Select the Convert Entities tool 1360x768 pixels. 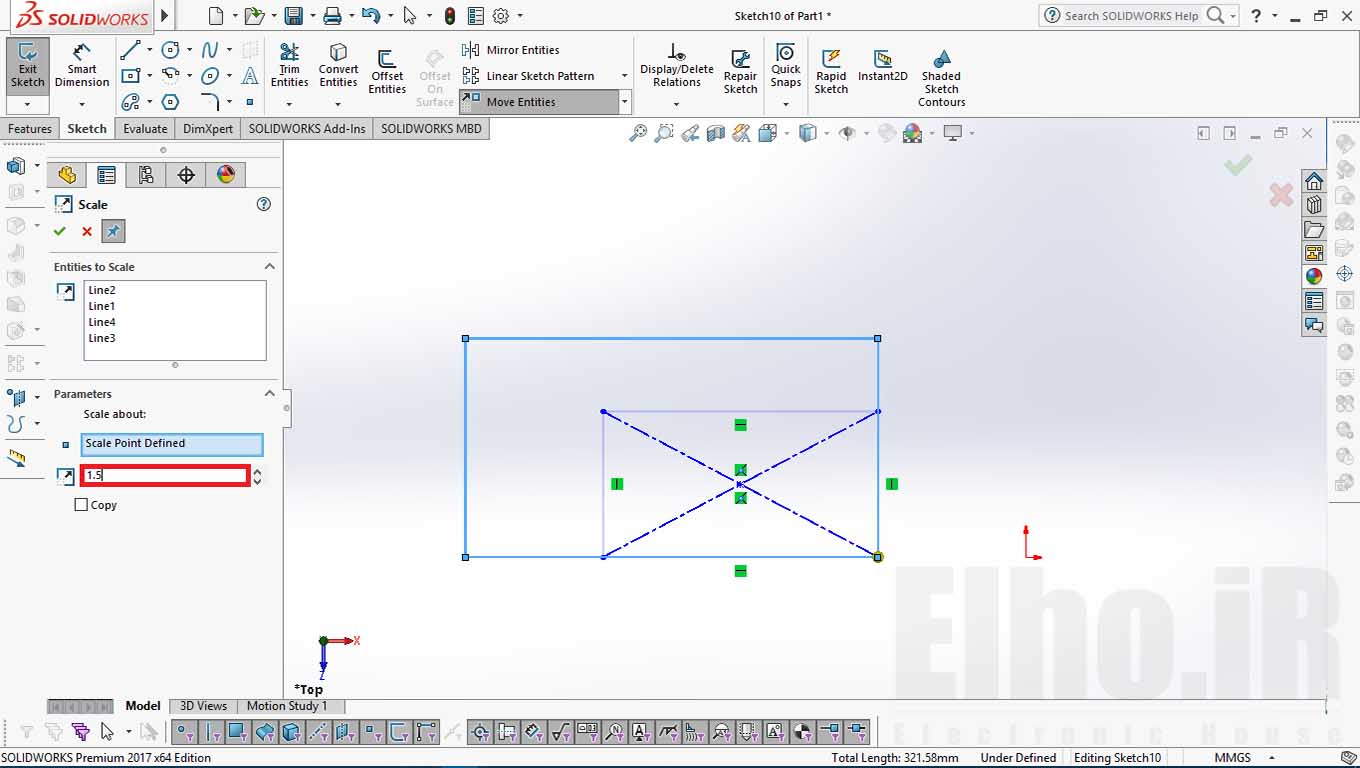click(x=338, y=66)
